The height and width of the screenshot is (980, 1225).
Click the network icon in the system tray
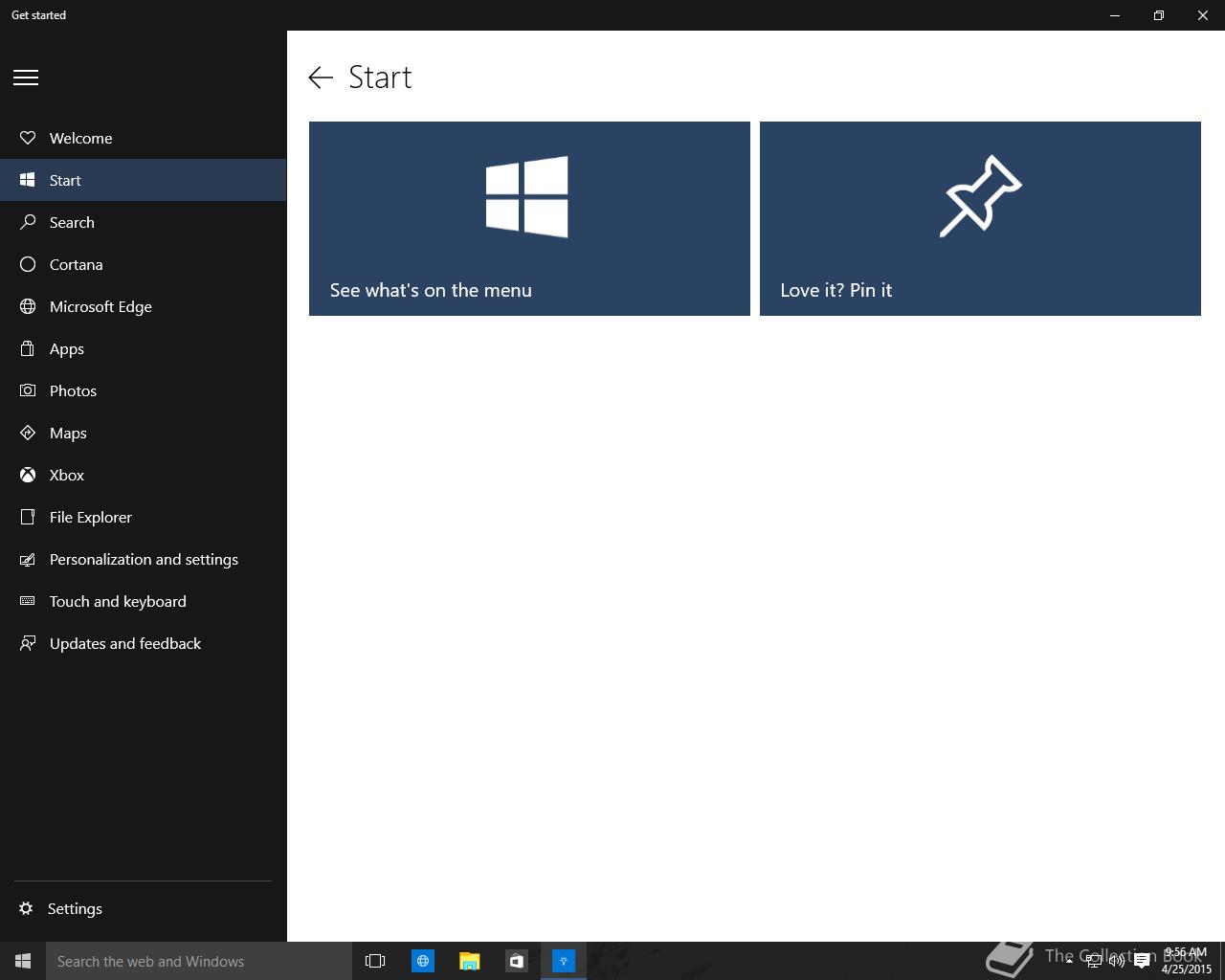(x=1093, y=961)
